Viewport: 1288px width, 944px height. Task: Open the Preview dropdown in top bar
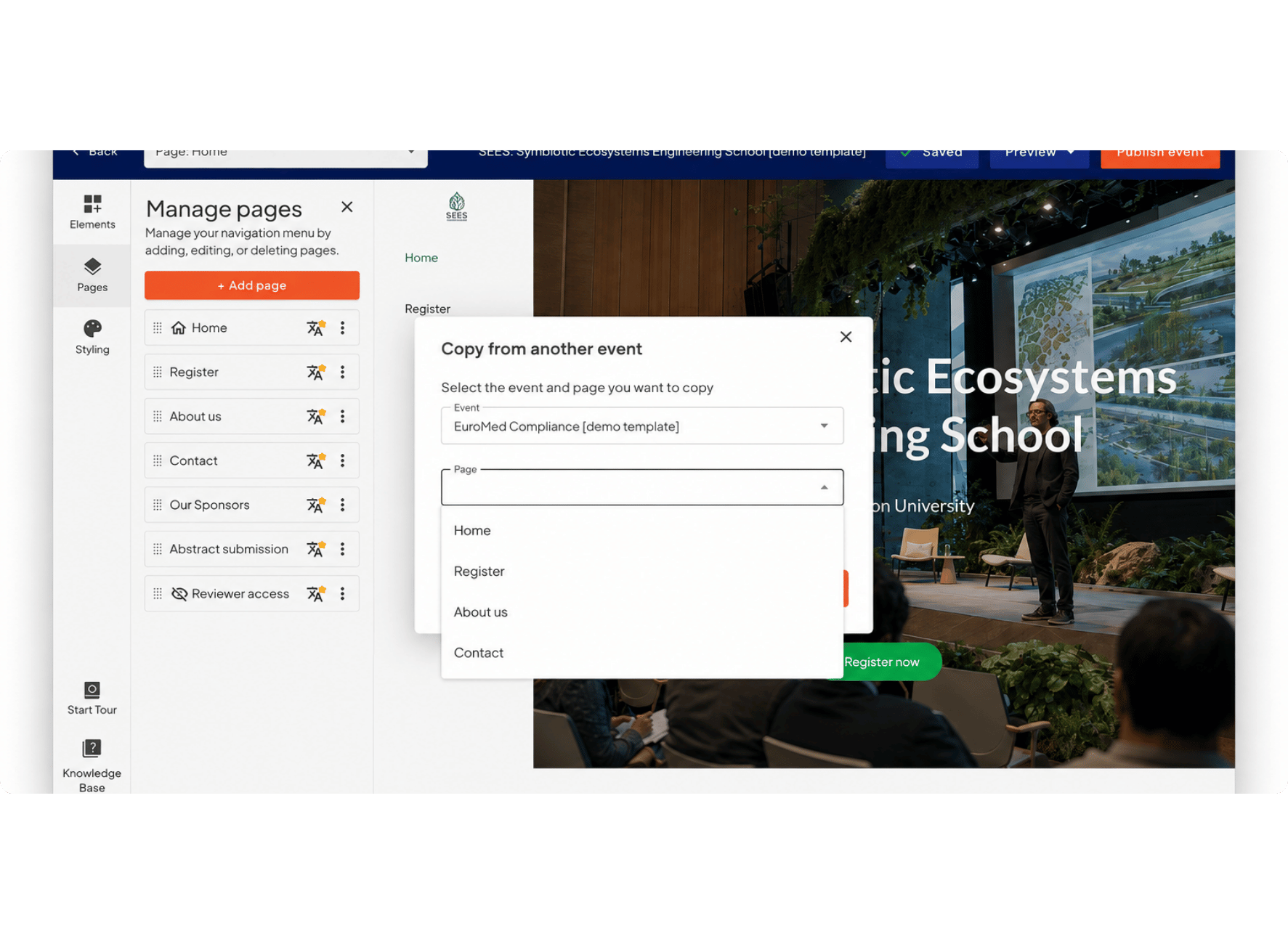coord(1039,154)
